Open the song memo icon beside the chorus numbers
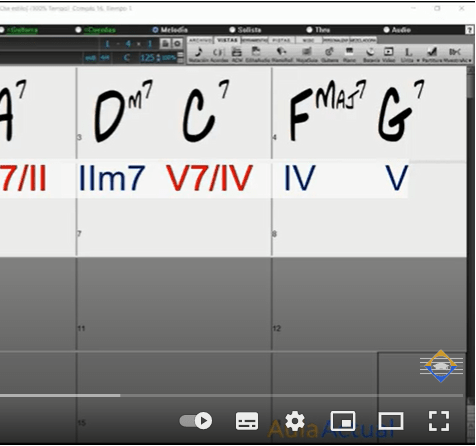 165,43
